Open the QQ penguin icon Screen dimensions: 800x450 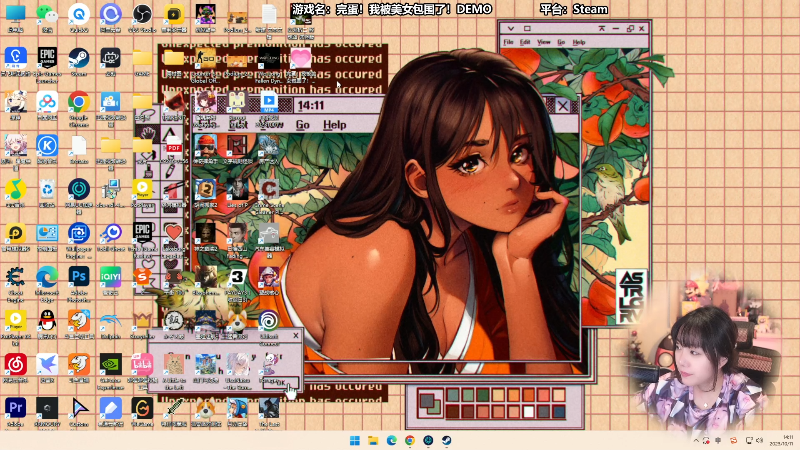[47, 321]
